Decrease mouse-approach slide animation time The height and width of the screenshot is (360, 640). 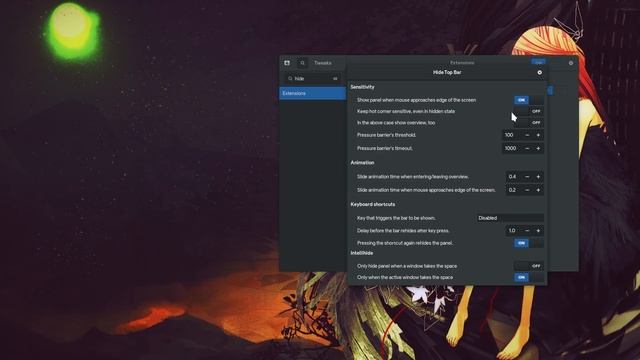coord(527,190)
